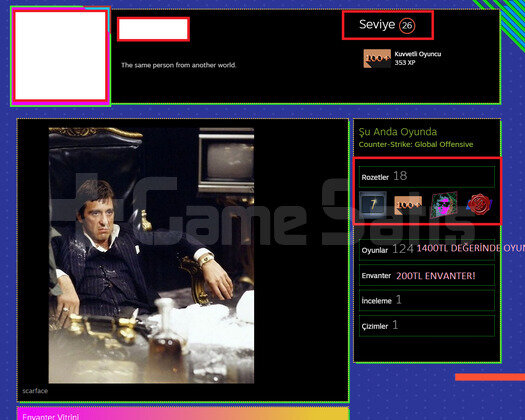The width and height of the screenshot is (525, 420).
Task: Open Counter-Strike: Global Offensive game link
Action: 416,144
